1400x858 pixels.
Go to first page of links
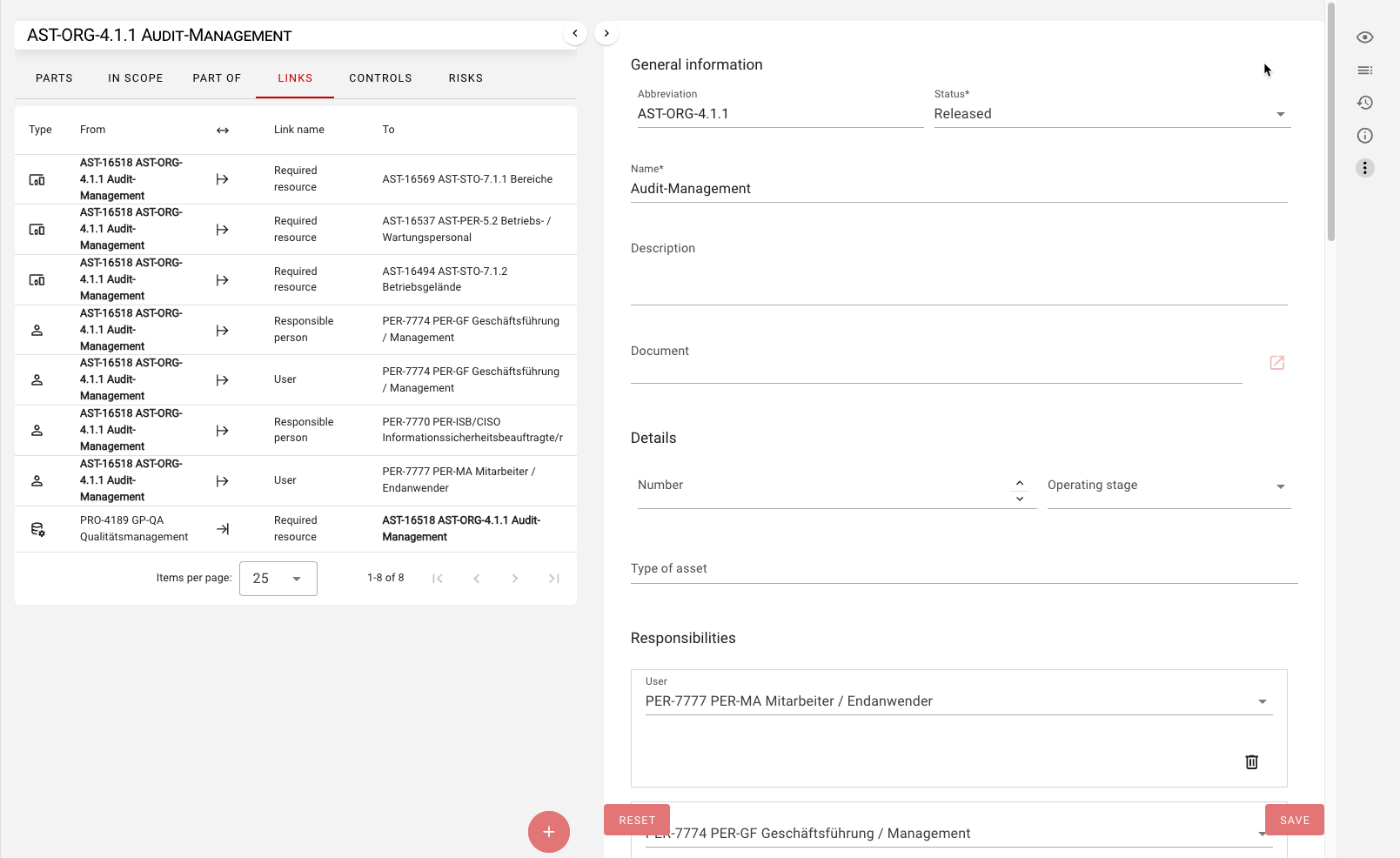438,579
